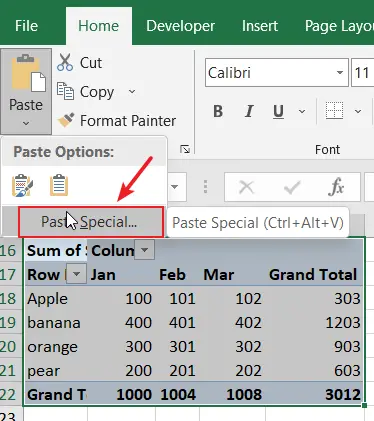Select the 'Sum of' pivot cell
Image resolution: width=374 pixels, height=421 pixels.
(56, 250)
